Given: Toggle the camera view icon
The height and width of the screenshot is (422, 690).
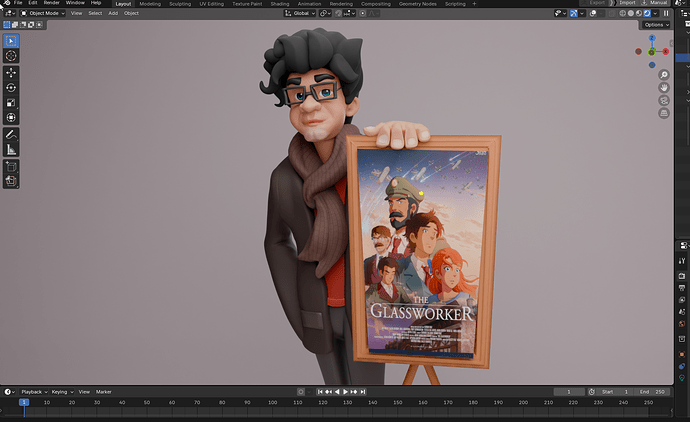Looking at the screenshot, I should coord(664,100).
